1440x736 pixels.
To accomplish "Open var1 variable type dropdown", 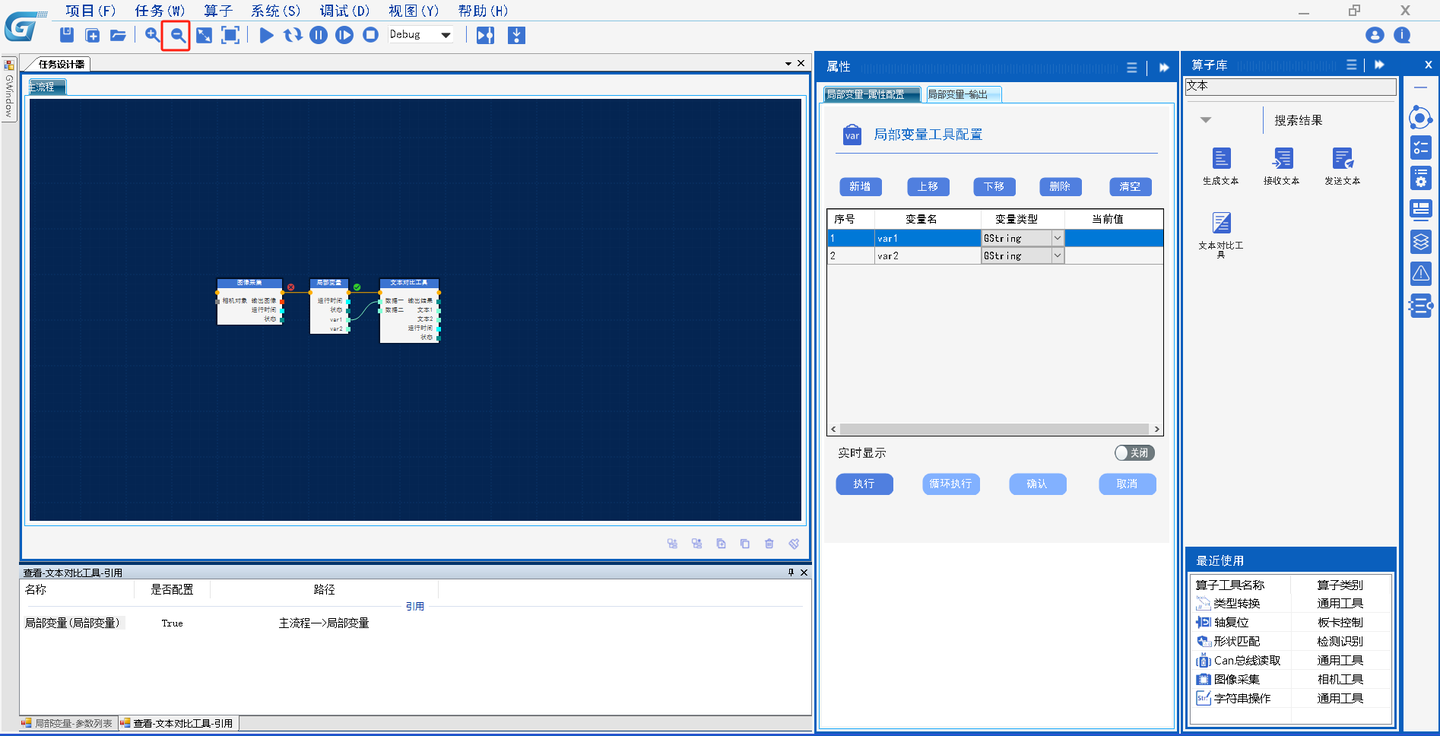I will (1057, 238).
